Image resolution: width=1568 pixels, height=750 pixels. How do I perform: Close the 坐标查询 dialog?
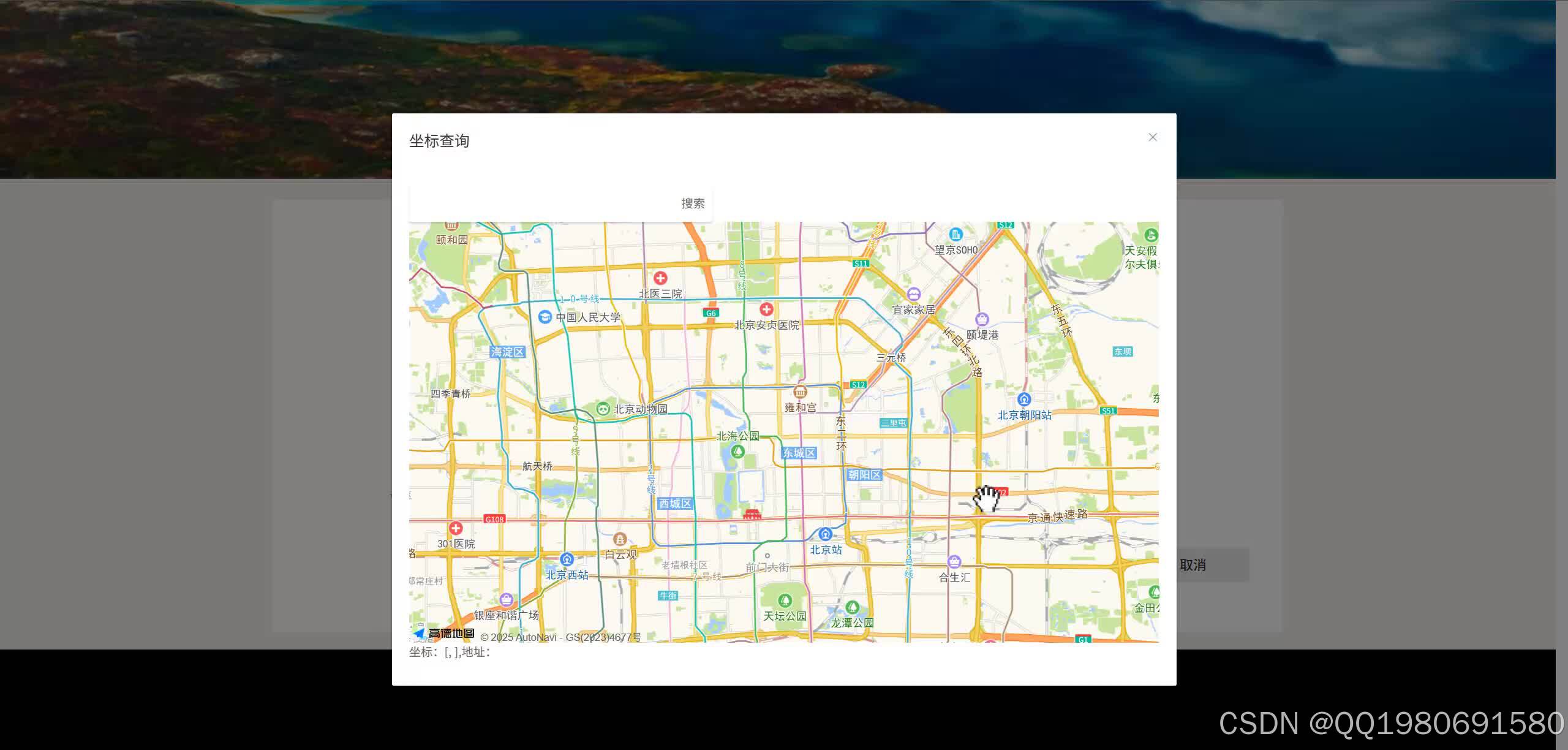click(x=1153, y=137)
